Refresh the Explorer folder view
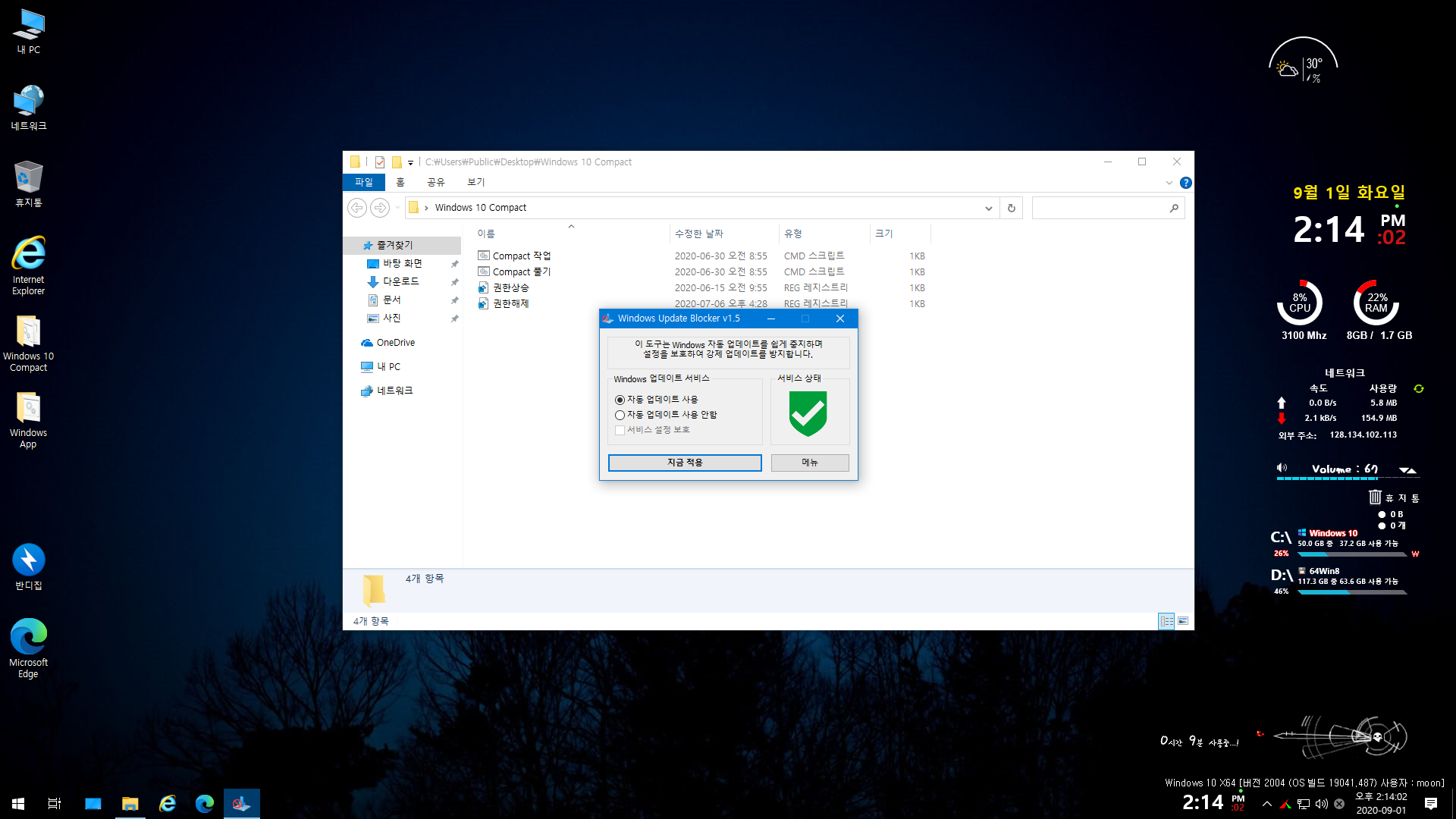The image size is (1456, 819). click(1012, 208)
